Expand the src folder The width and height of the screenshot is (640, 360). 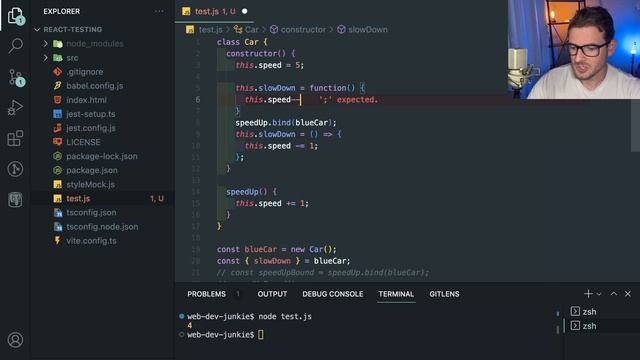pos(46,58)
